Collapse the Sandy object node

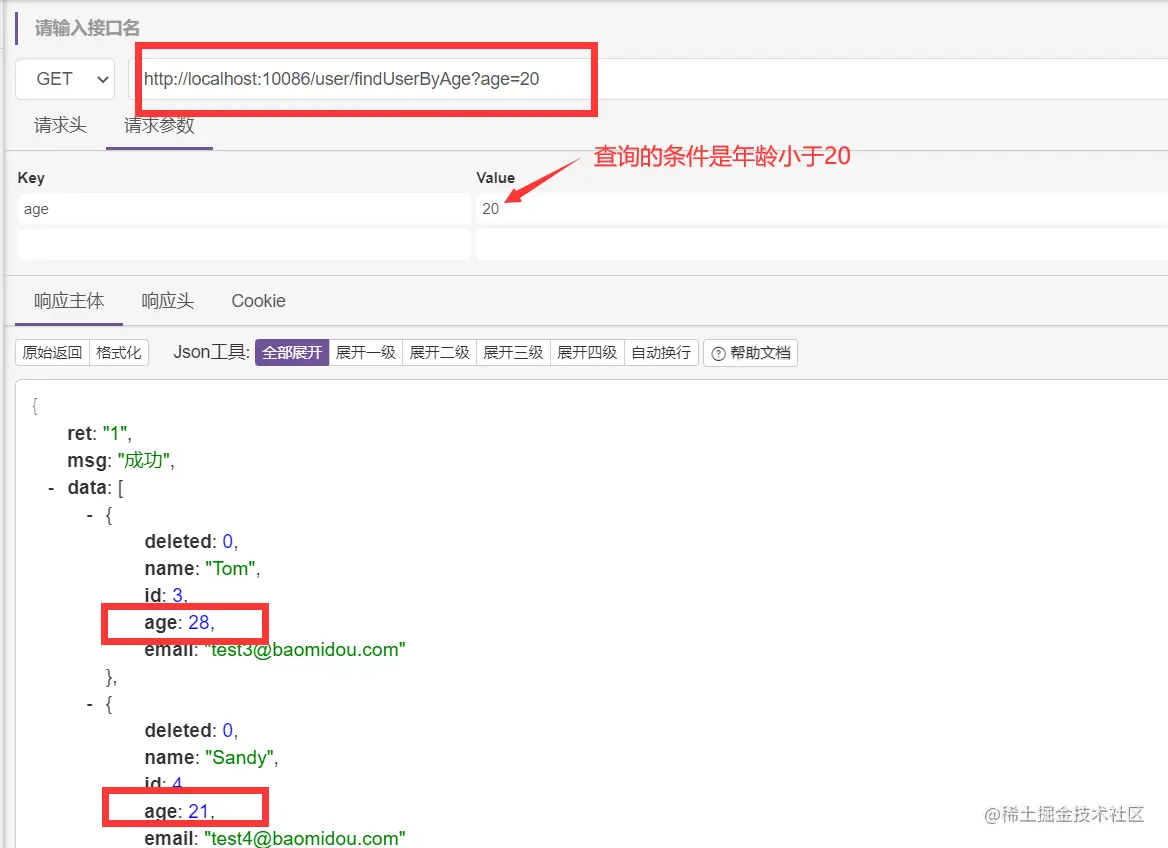89,704
